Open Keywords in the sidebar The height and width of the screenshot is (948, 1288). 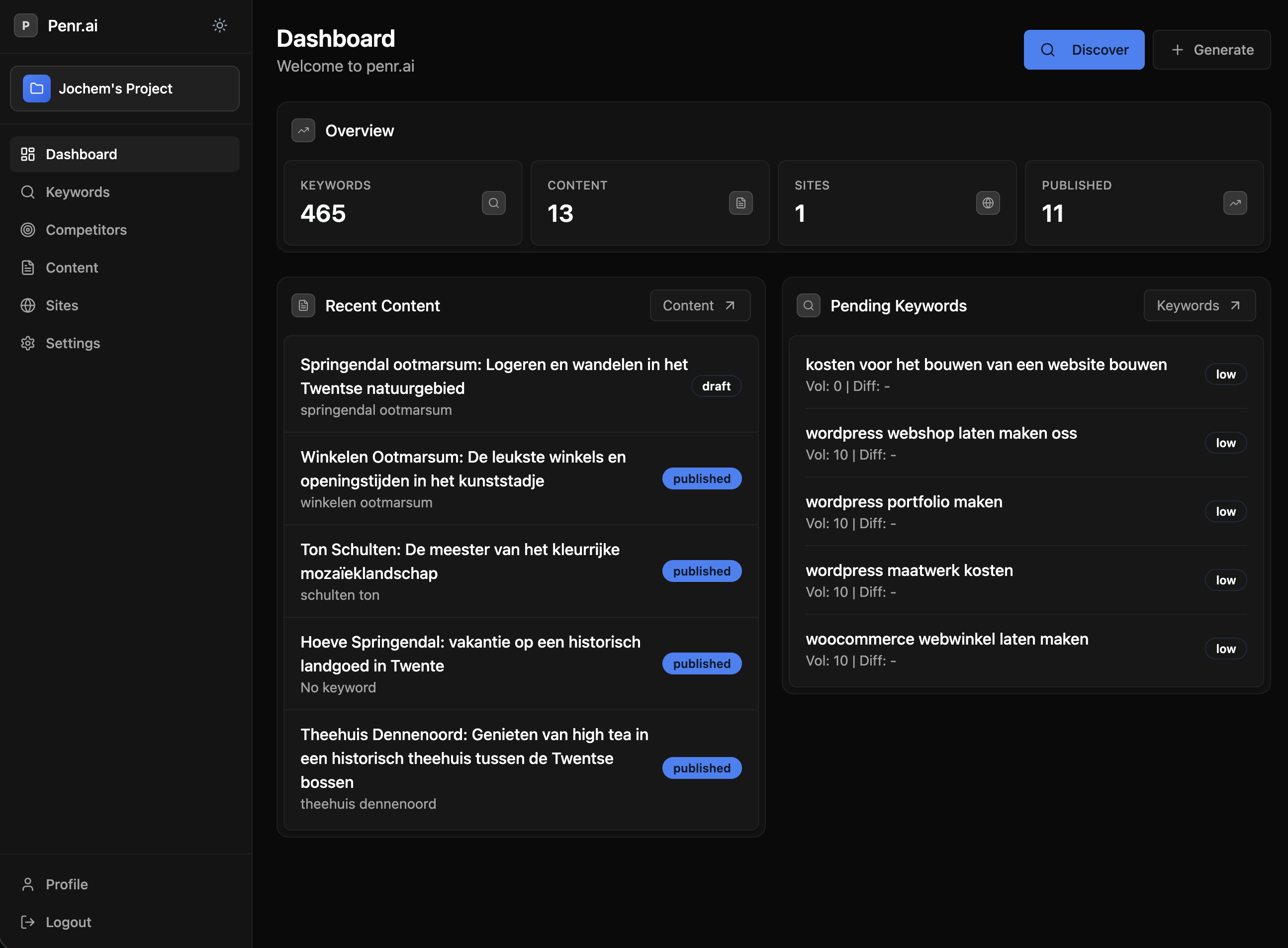point(78,192)
